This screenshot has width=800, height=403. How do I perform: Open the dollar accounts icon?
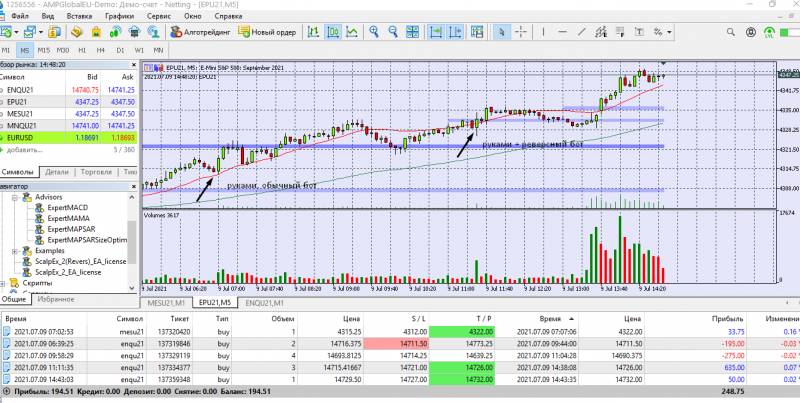click(x=54, y=32)
